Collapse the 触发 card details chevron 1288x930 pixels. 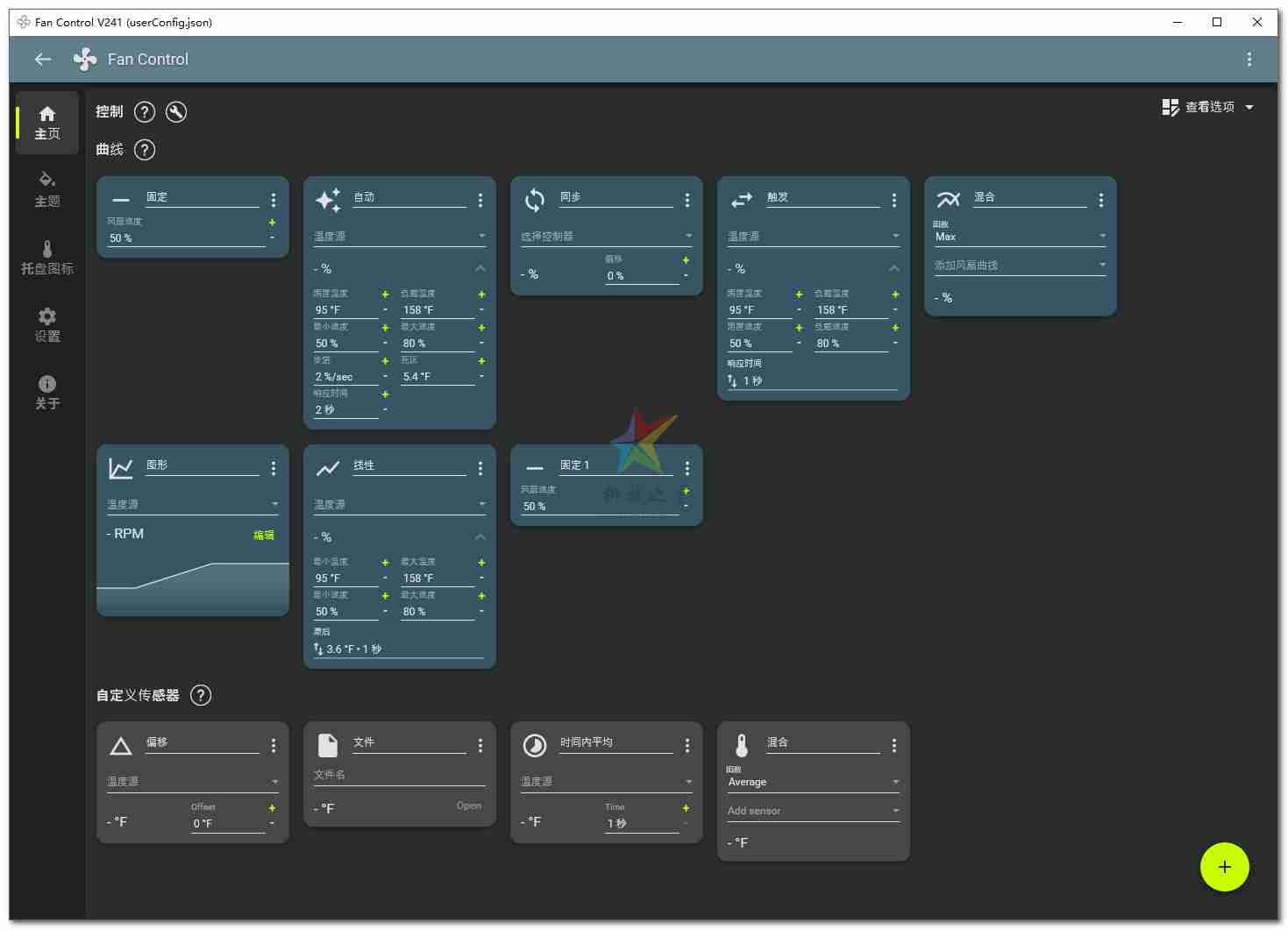[x=894, y=268]
